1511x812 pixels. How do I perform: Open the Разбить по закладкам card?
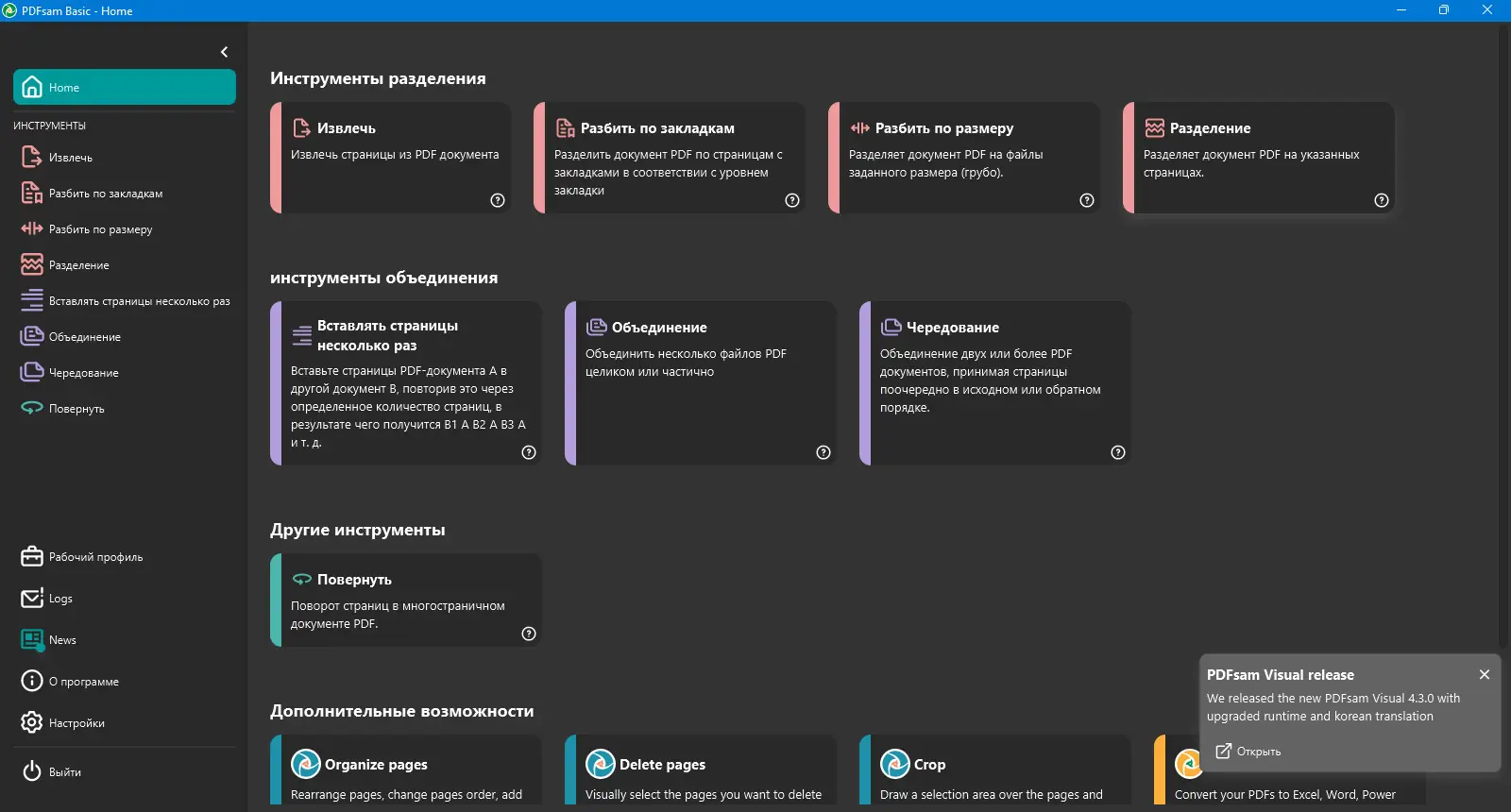(670, 158)
